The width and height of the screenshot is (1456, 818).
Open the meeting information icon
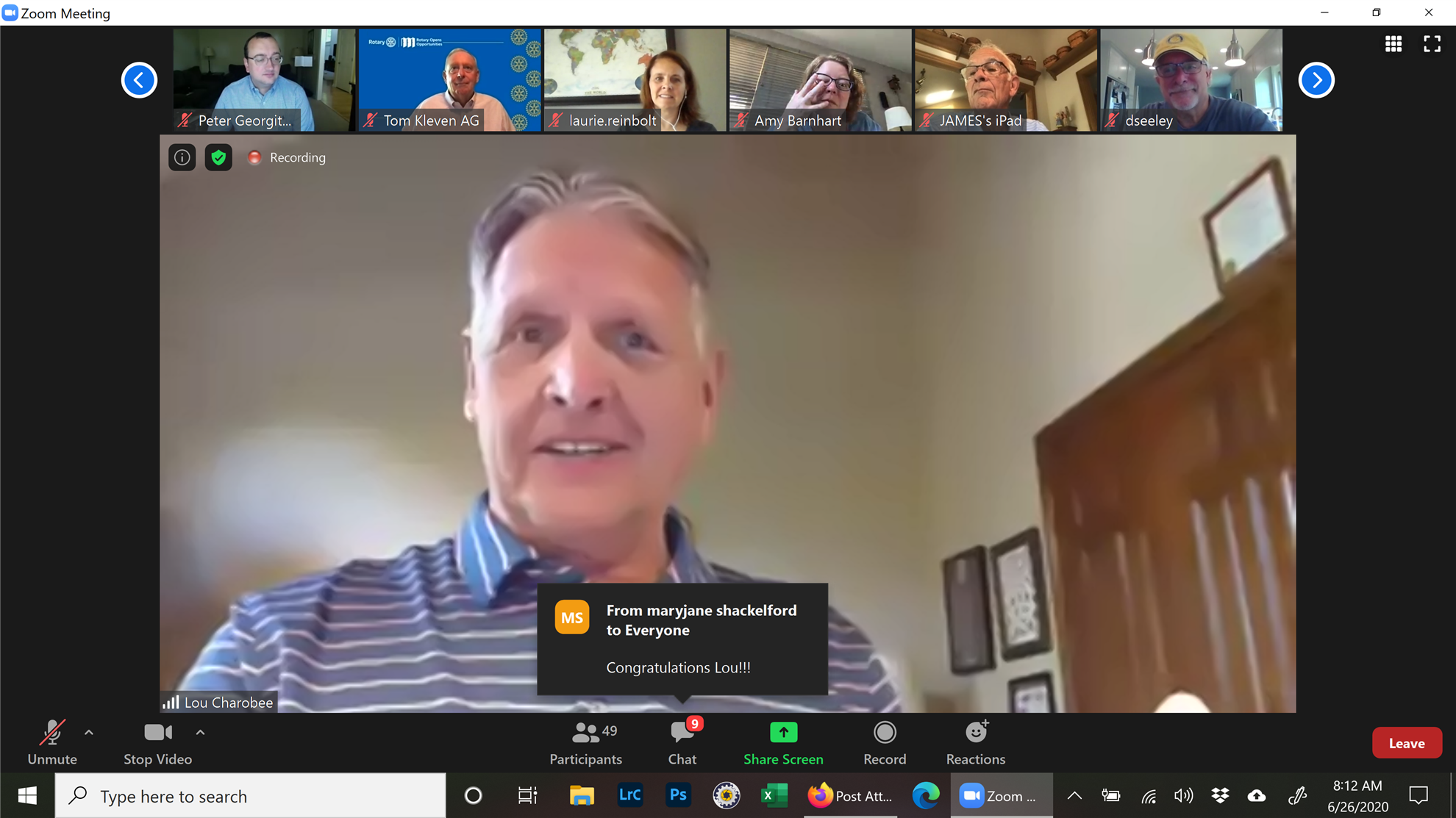point(182,157)
